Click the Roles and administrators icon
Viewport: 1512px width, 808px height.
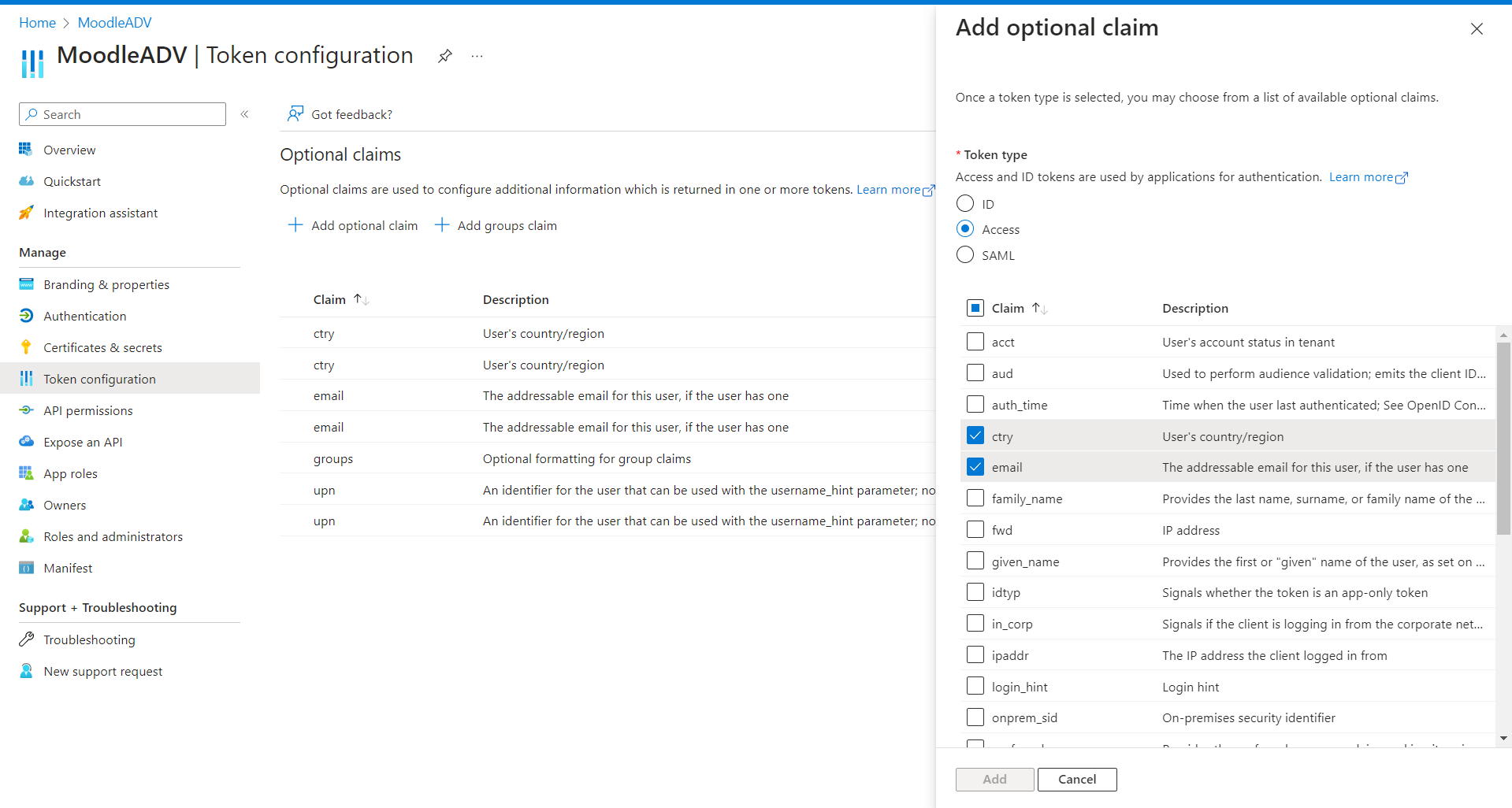coord(26,536)
